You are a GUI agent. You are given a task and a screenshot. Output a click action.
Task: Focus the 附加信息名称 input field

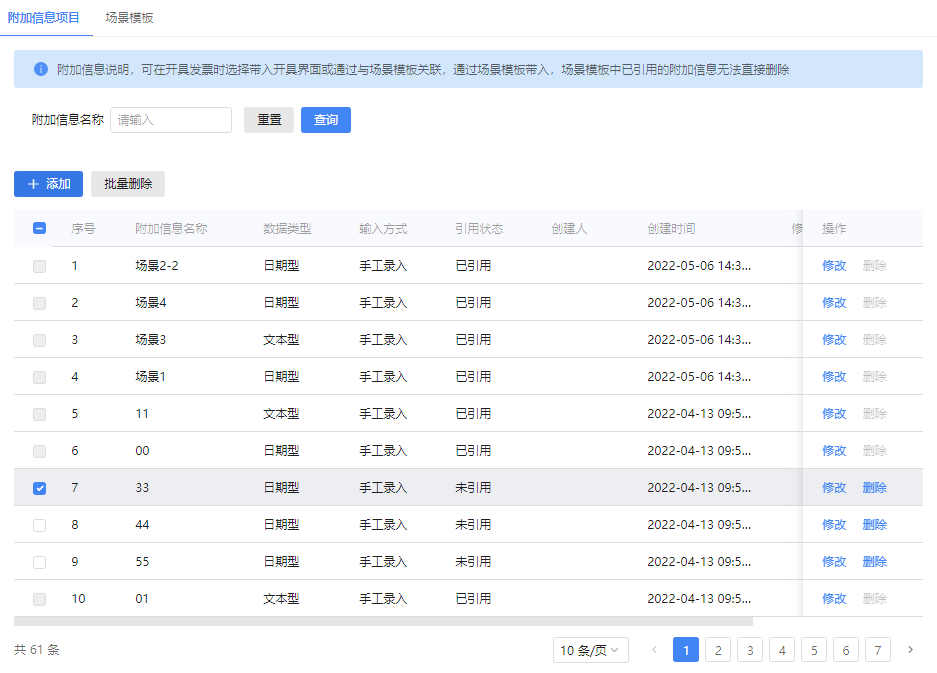point(171,120)
